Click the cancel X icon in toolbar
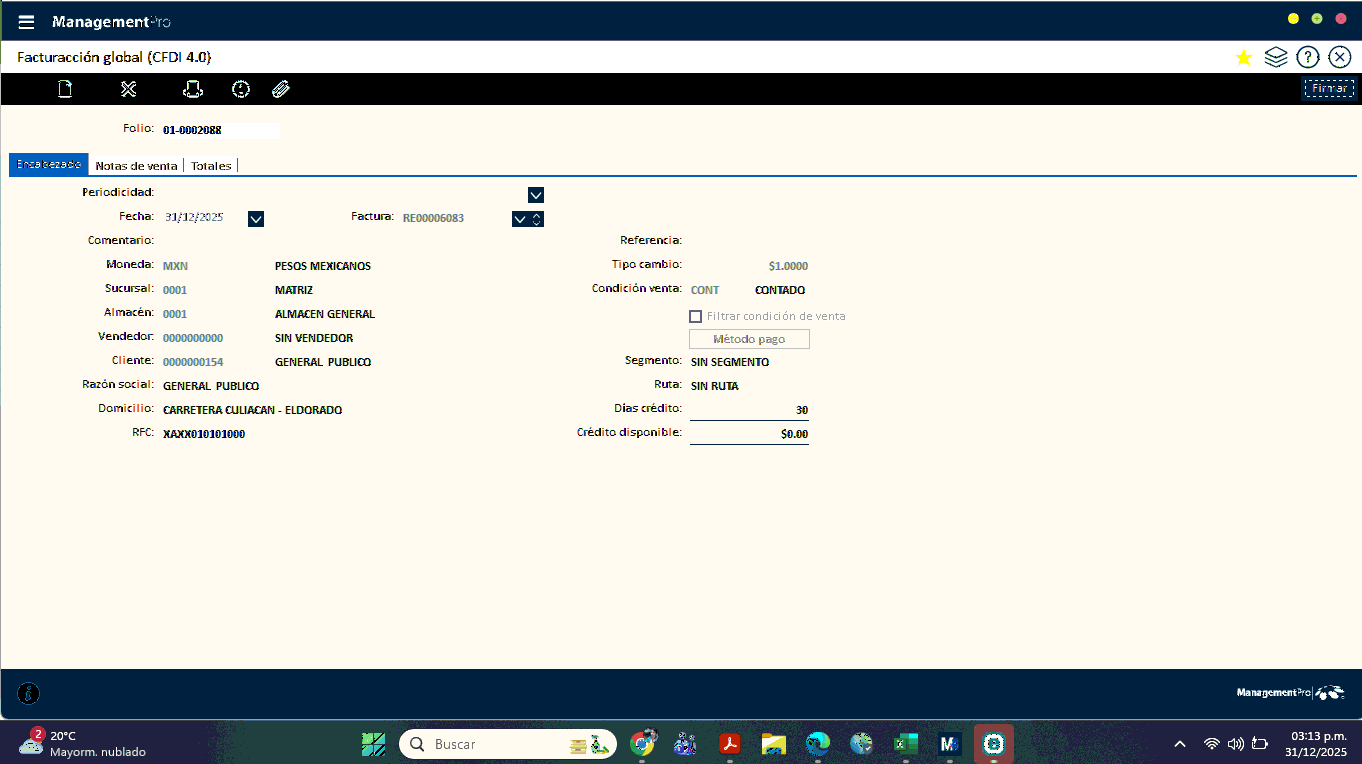 (128, 89)
